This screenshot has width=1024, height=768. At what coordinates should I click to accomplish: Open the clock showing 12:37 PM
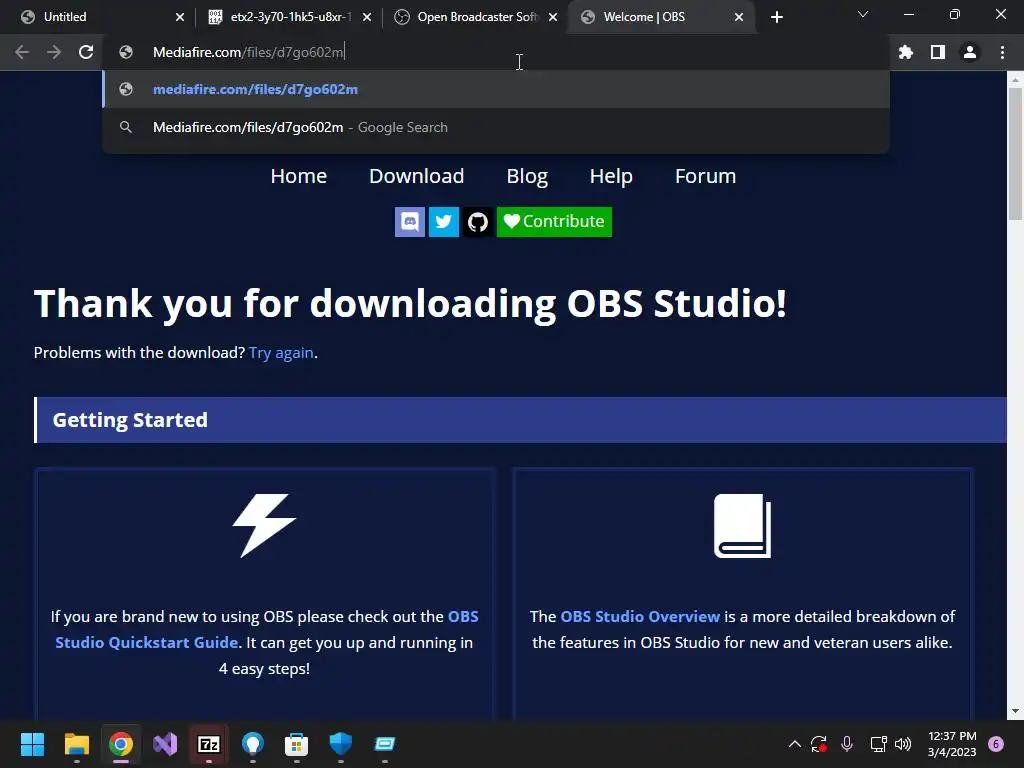click(x=952, y=744)
